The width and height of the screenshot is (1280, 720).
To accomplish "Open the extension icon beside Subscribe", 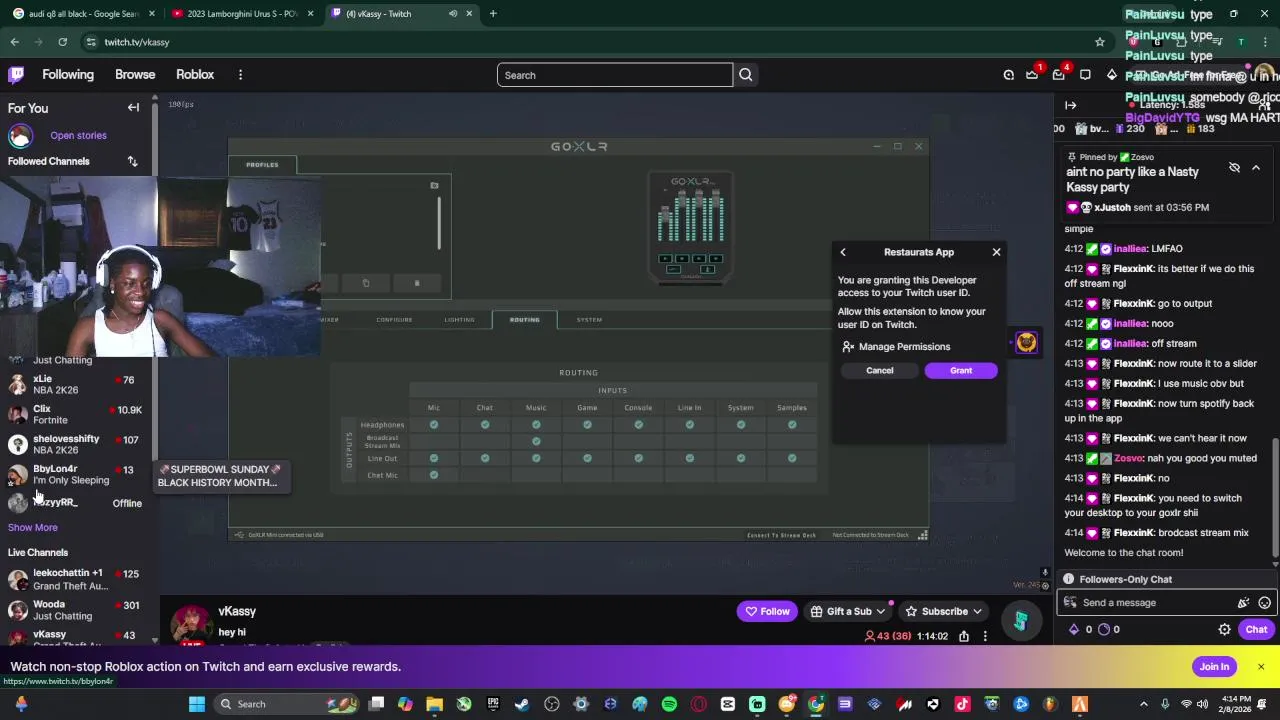I will pyautogui.click(x=1020, y=621).
